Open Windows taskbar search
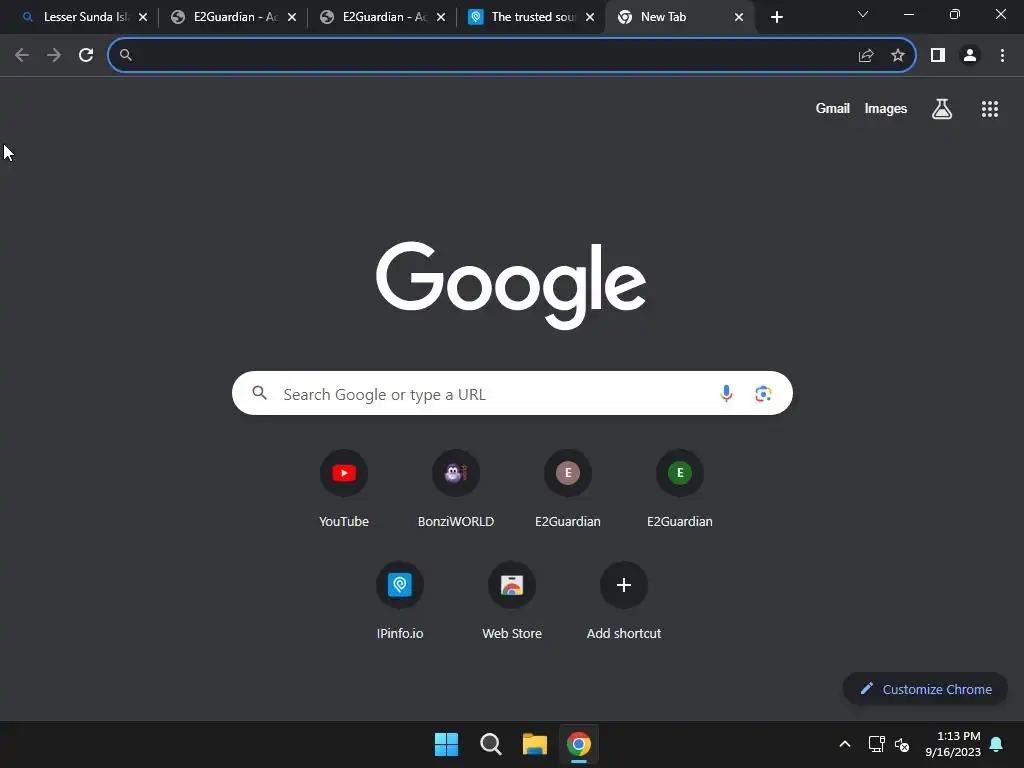The width and height of the screenshot is (1024, 768). (x=490, y=744)
